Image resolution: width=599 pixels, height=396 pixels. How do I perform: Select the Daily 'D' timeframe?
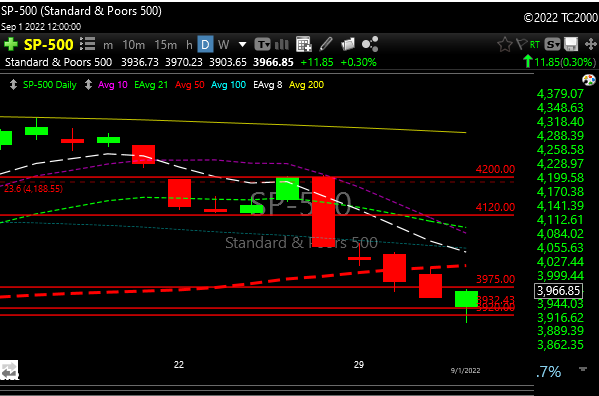point(205,45)
